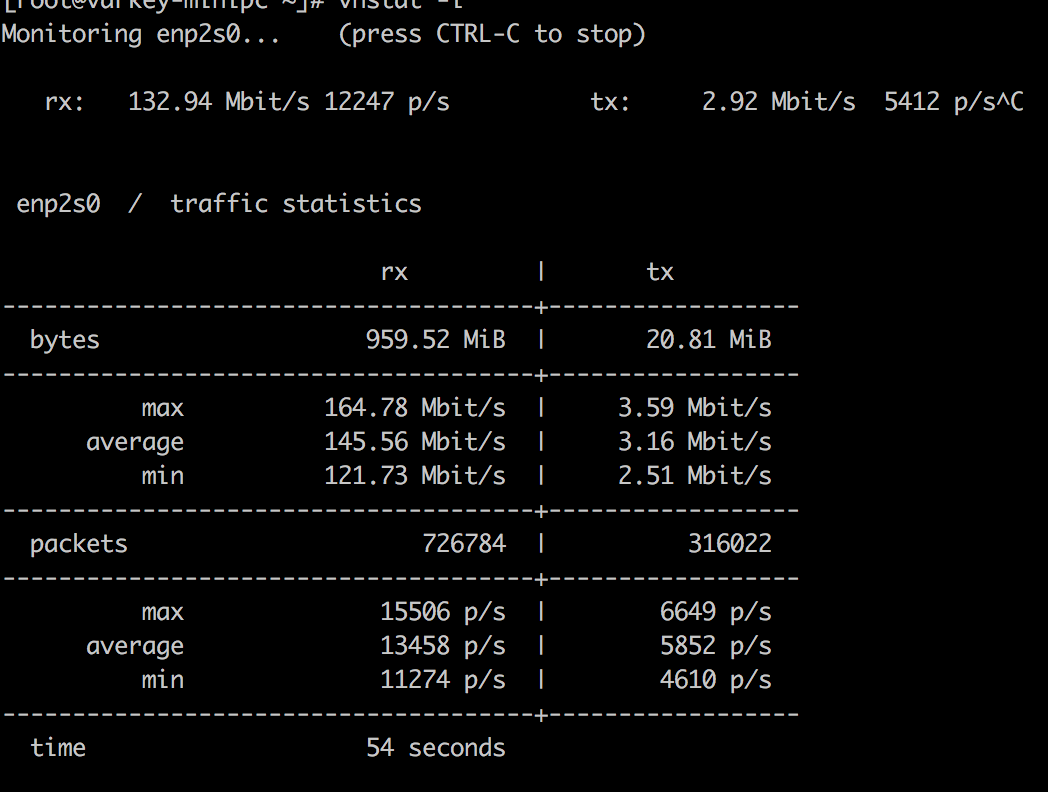
Task: Click the 959.52 MiB received bytes value
Action: [x=435, y=340]
